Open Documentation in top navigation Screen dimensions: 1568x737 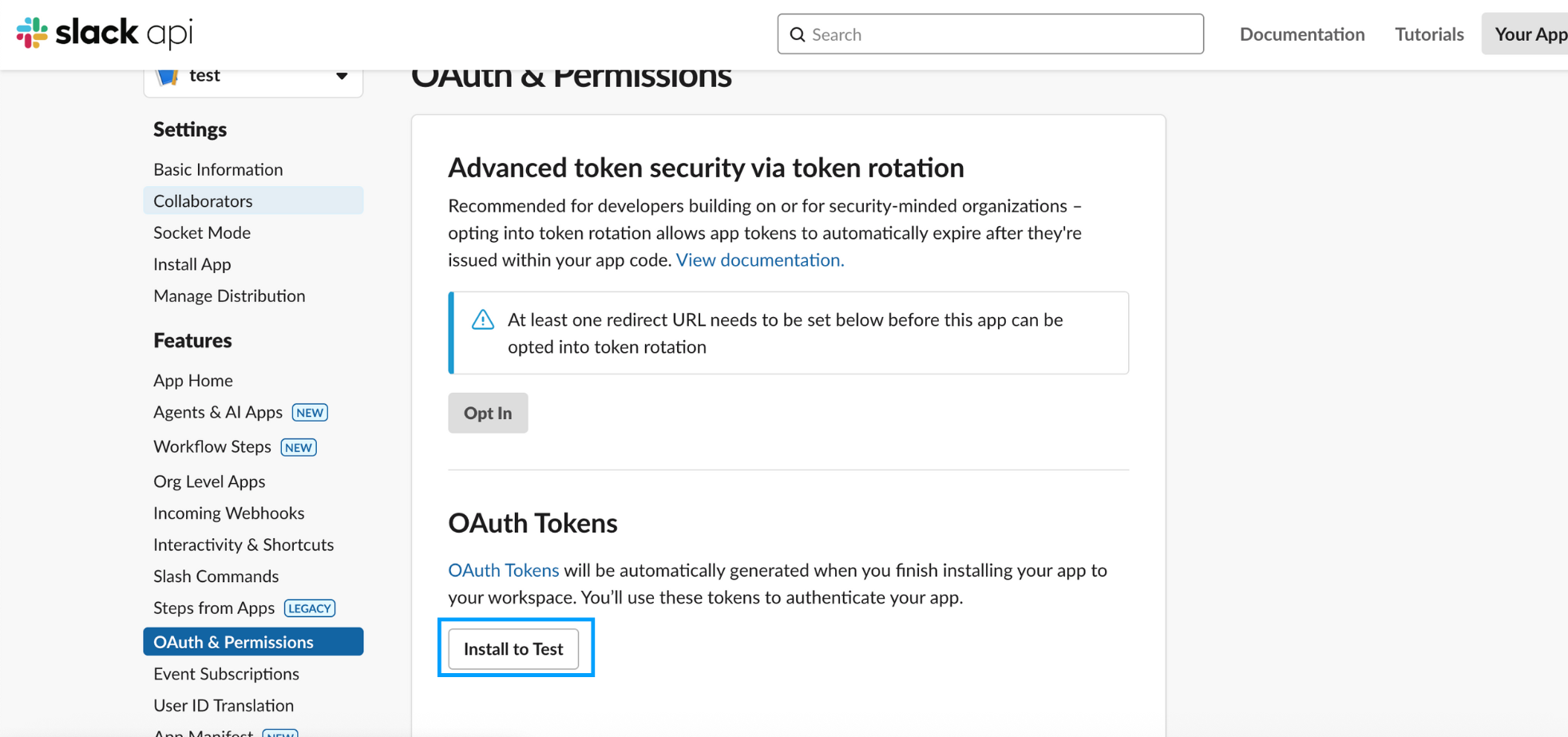point(1301,34)
